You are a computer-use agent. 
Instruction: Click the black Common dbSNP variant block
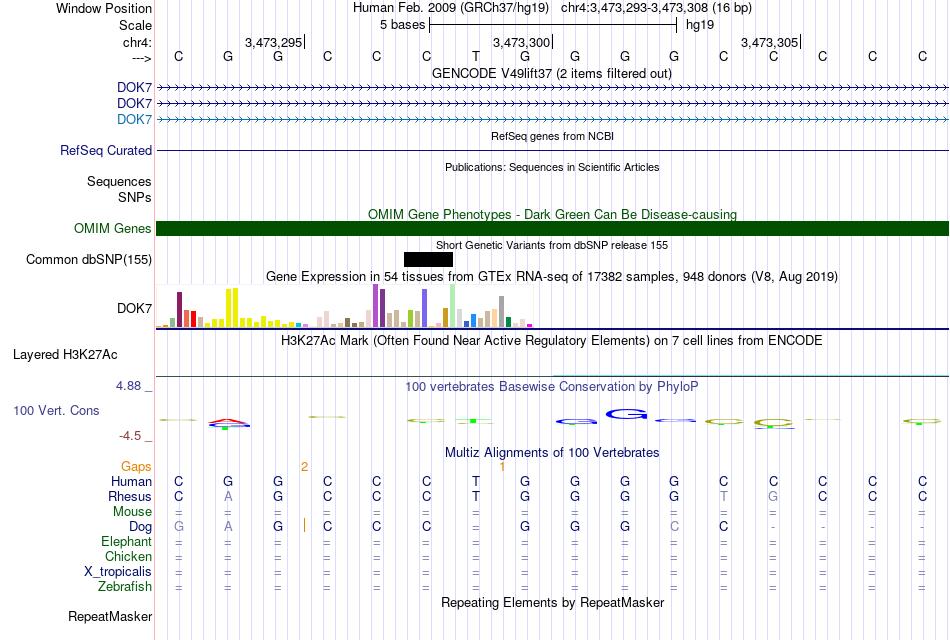tap(428, 259)
